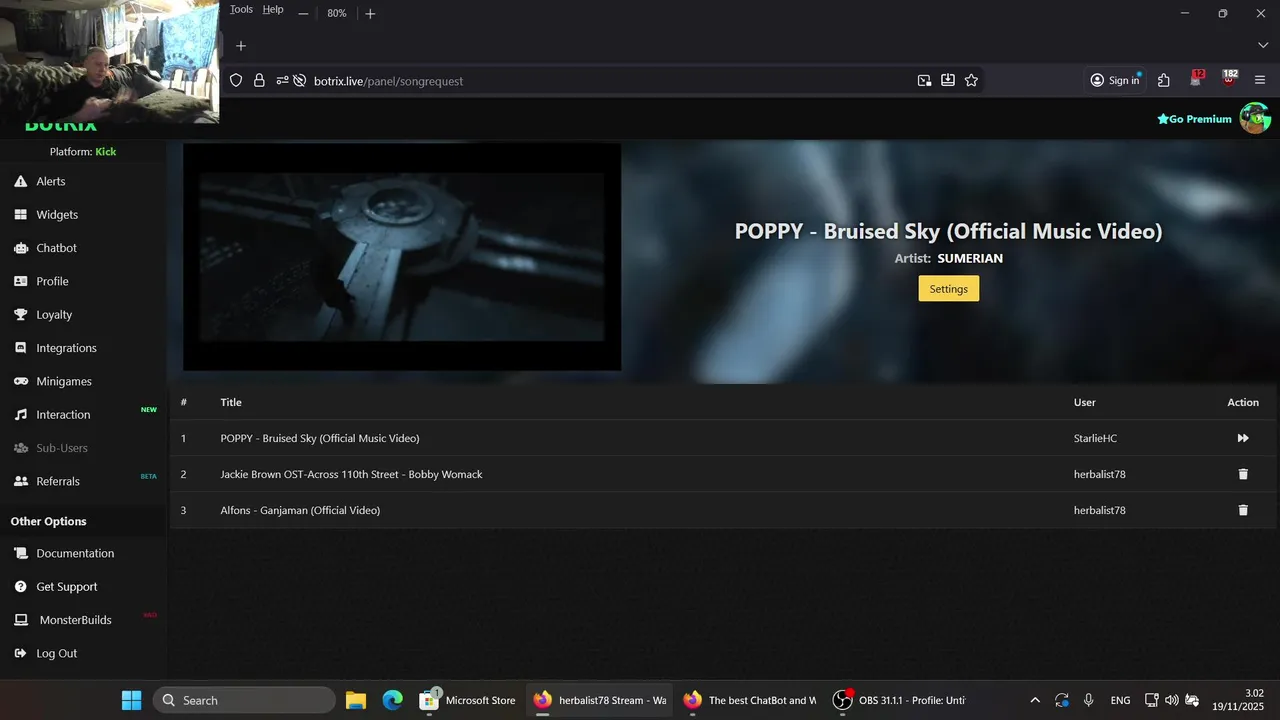Image resolution: width=1280 pixels, height=720 pixels.
Task: Open the Chatbot sidebar section
Action: (x=45, y=248)
